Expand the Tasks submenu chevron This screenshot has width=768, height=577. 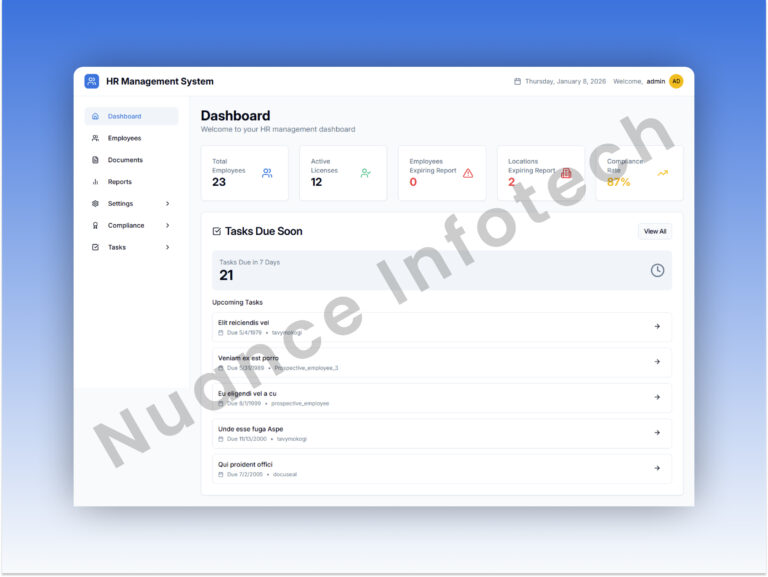(x=167, y=247)
